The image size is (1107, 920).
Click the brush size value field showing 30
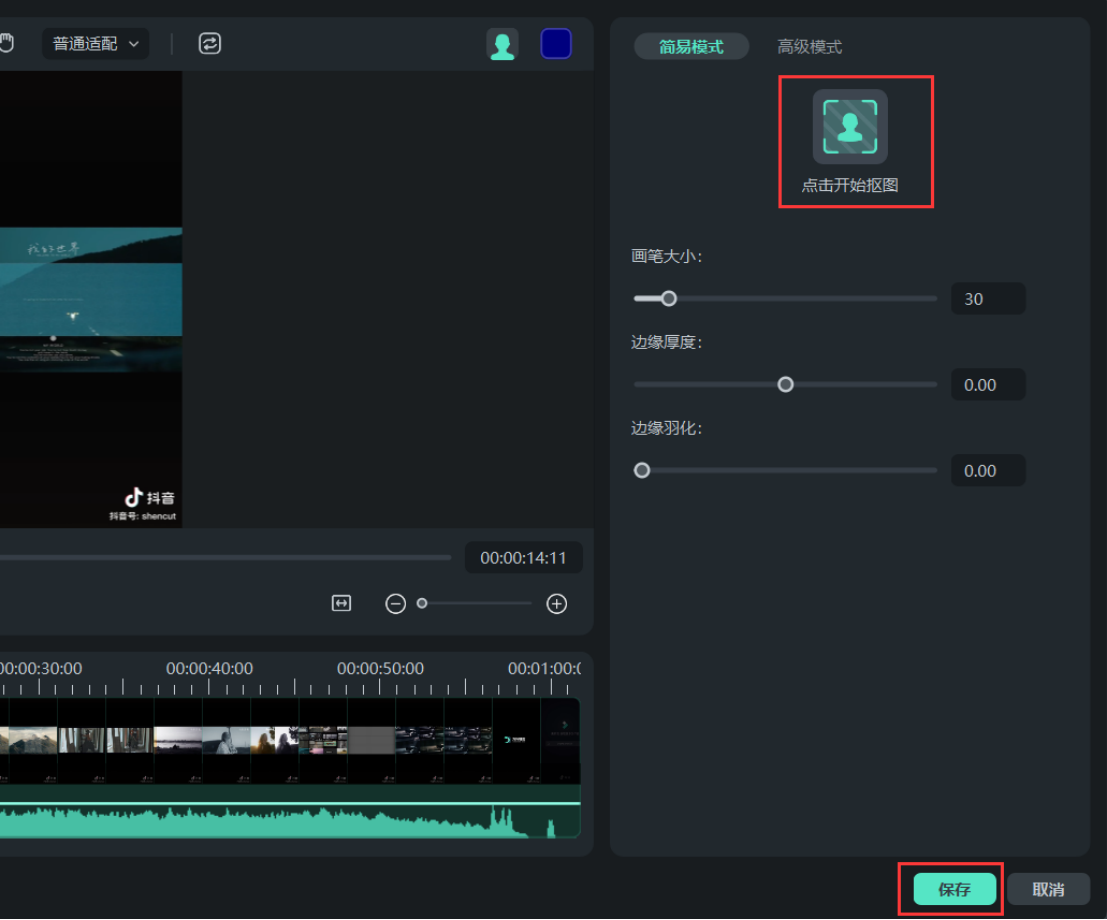click(x=987, y=299)
